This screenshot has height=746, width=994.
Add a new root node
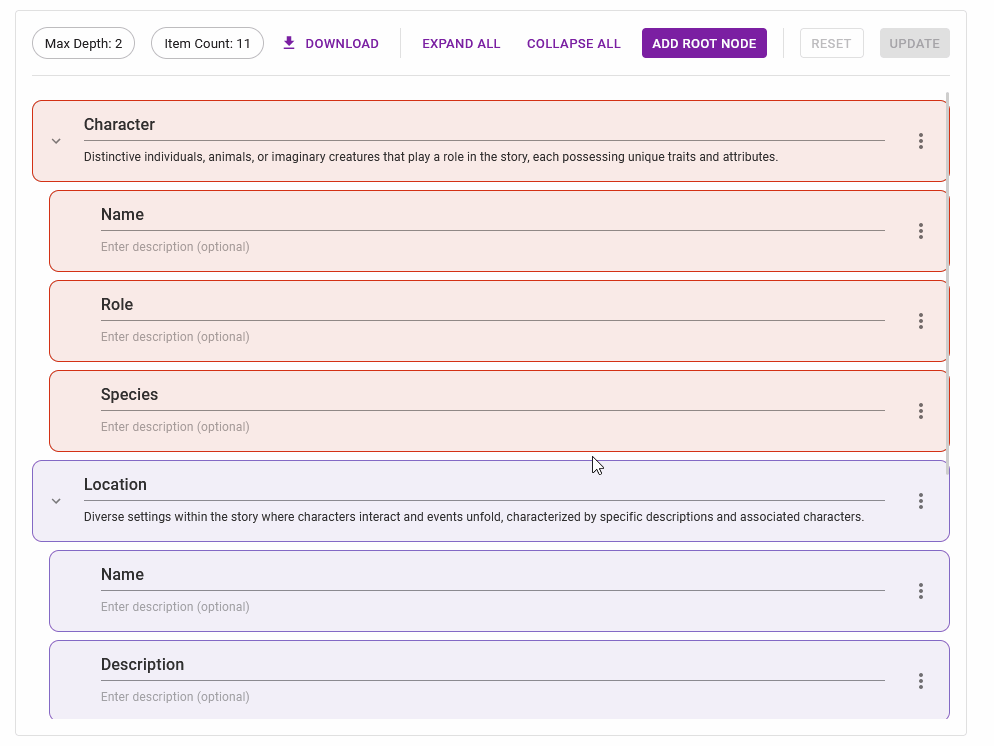[x=704, y=43]
